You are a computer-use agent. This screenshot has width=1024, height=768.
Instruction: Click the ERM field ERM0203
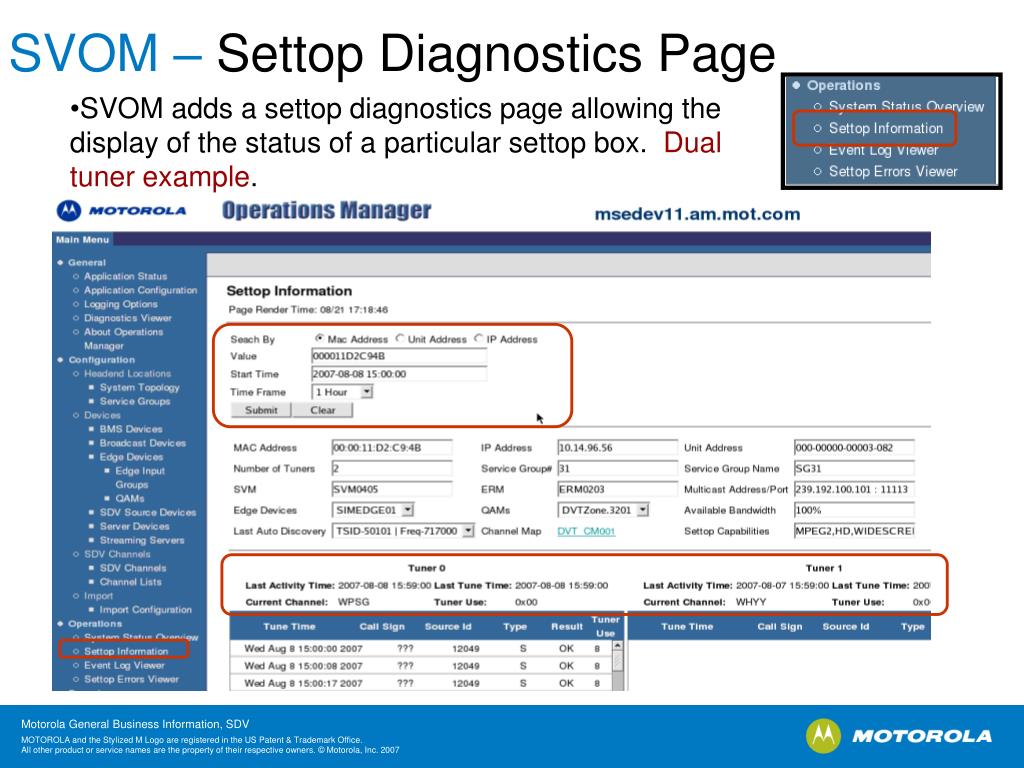(x=617, y=489)
